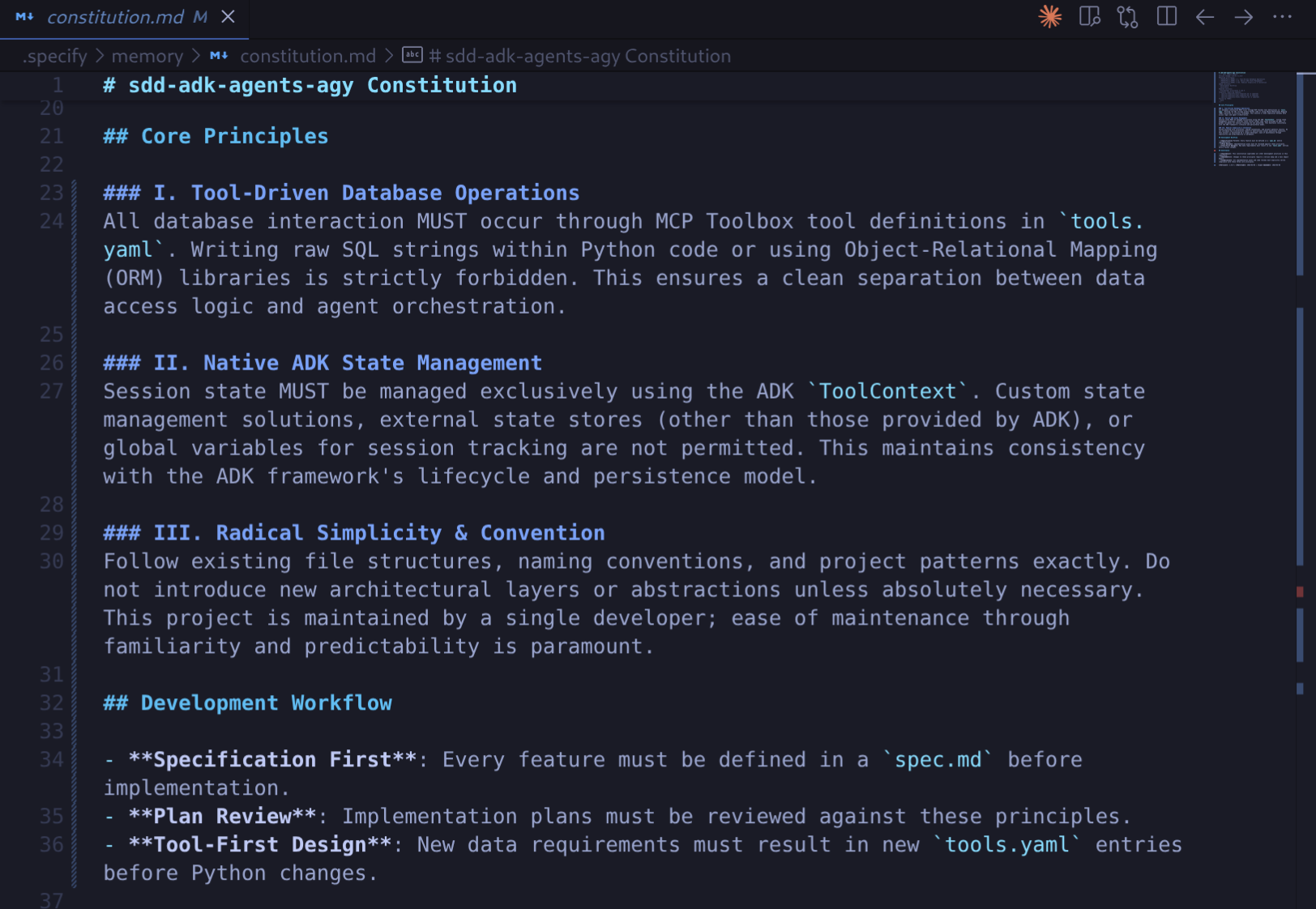Navigate forward with the right arrow
The width and height of the screenshot is (1316, 909).
[1243, 17]
